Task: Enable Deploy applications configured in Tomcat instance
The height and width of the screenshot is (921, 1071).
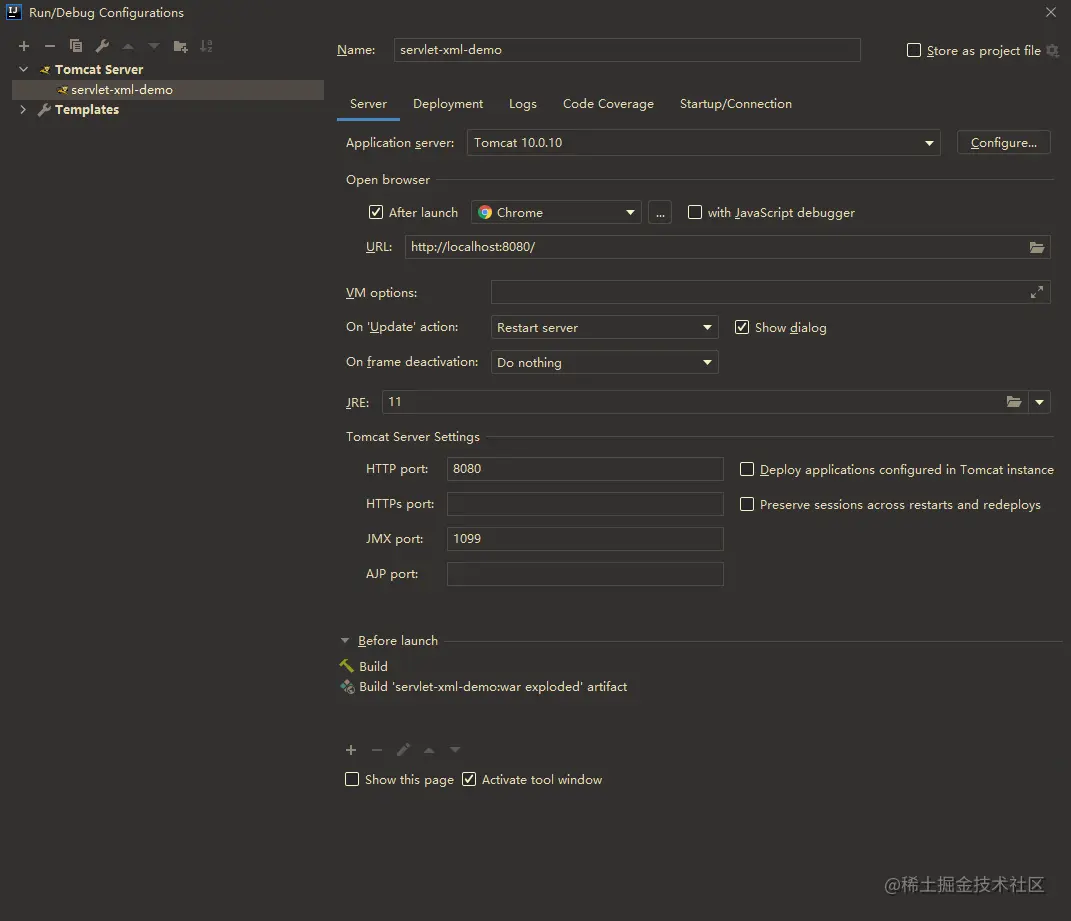Action: click(x=747, y=469)
